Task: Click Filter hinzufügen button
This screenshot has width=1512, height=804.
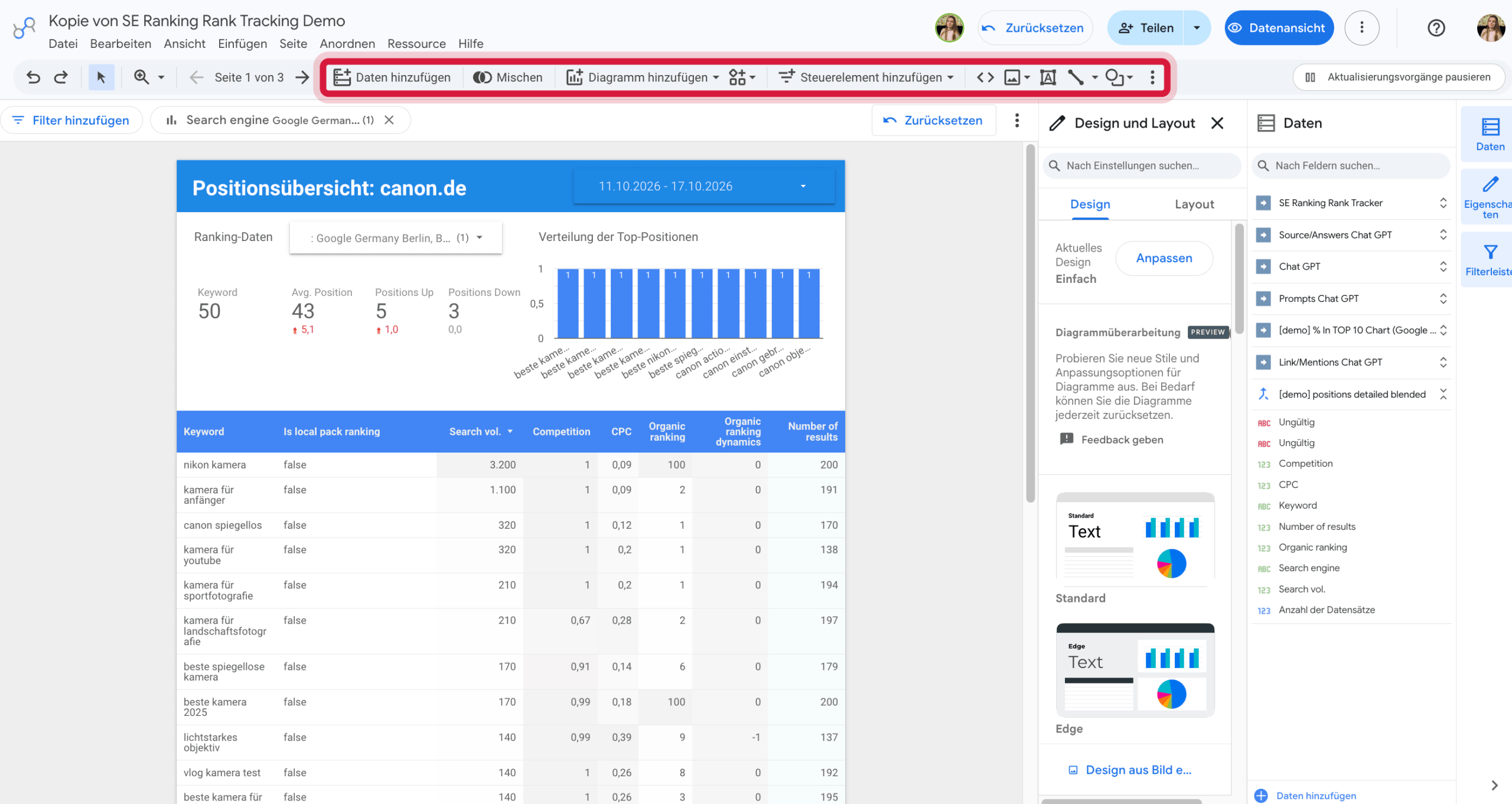Action: (71, 121)
